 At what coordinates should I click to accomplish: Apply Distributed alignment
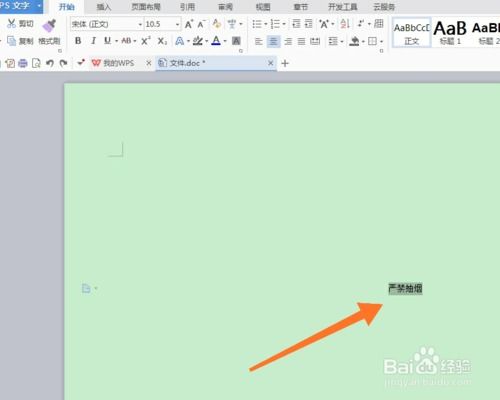pos(315,41)
